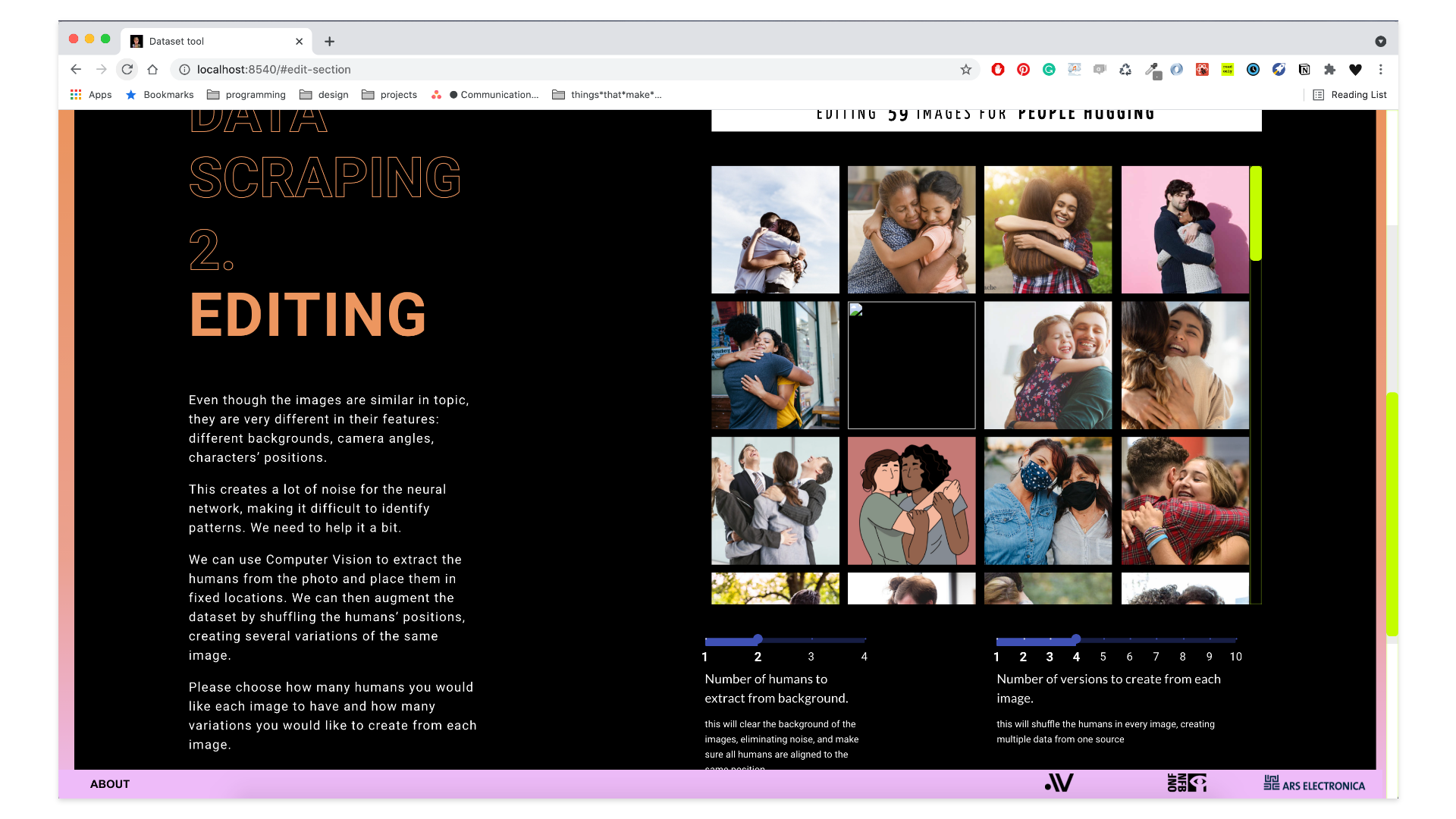1456x819 pixels.
Task: Click the AV logo in the footer
Action: (1059, 783)
